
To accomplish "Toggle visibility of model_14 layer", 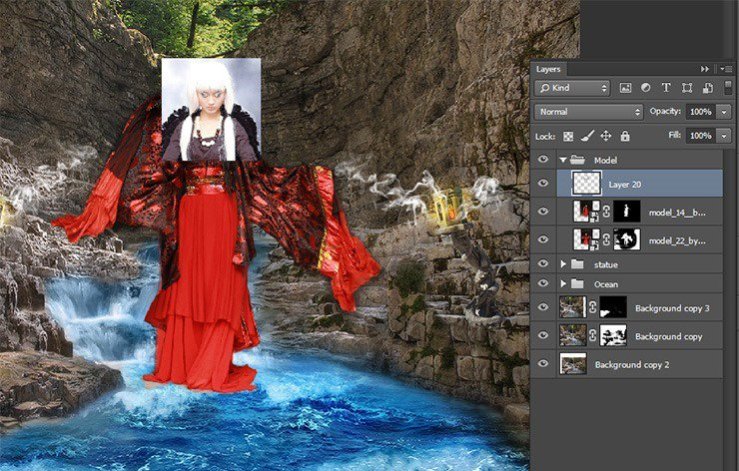I will [543, 211].
